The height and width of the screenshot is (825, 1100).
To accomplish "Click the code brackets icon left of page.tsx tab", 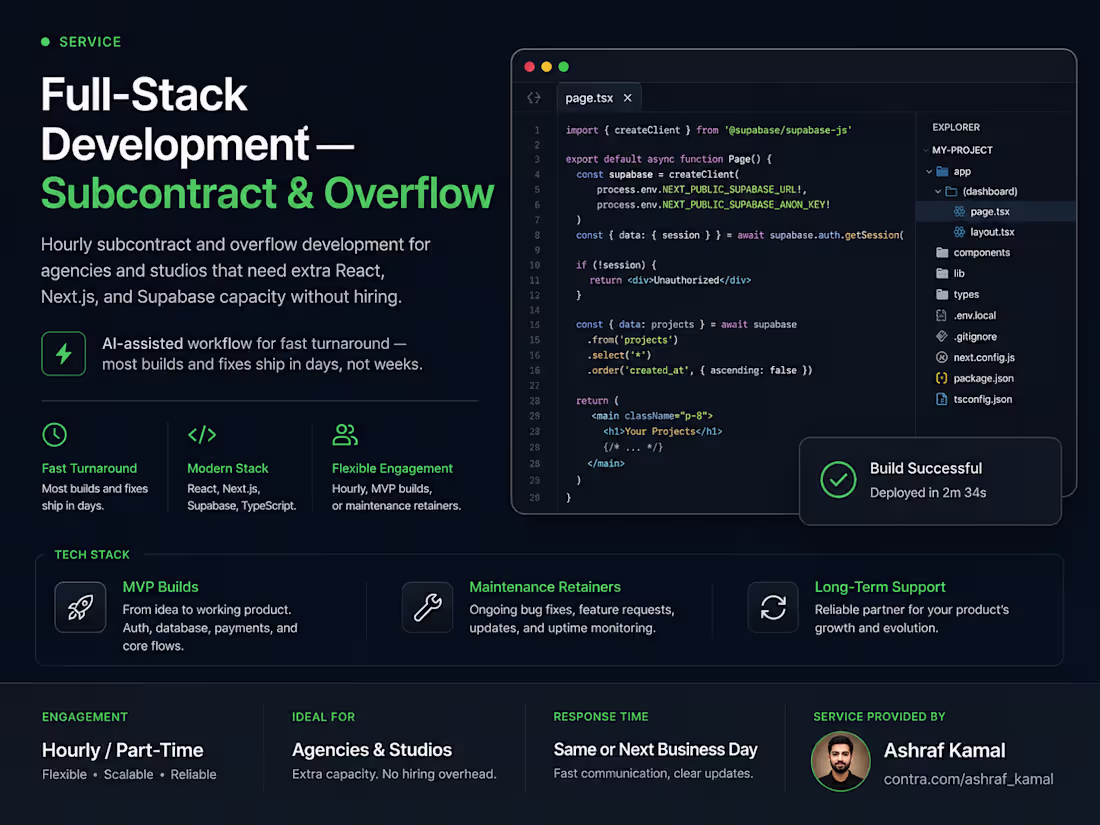I will coord(534,98).
